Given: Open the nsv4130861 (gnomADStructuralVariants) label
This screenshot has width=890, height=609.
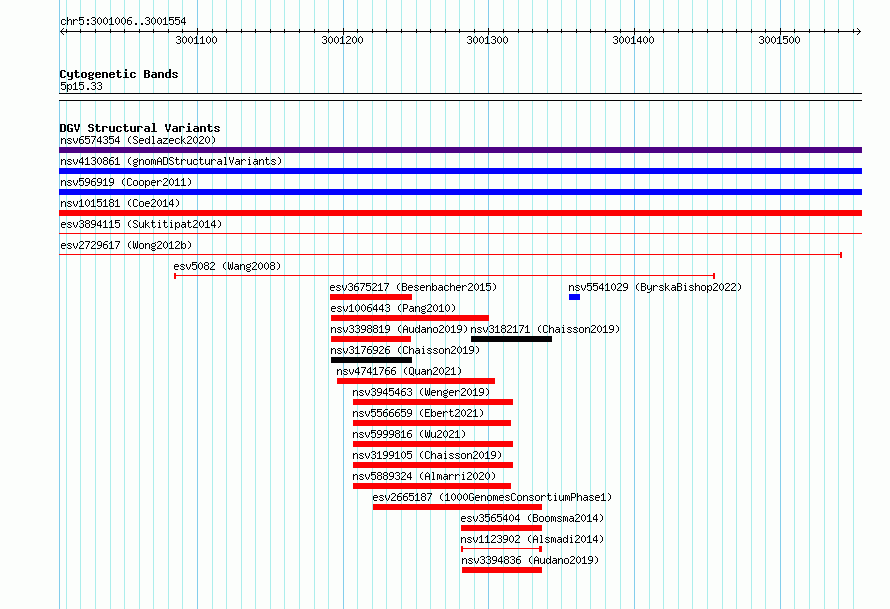Looking at the screenshot, I should click(171, 161).
